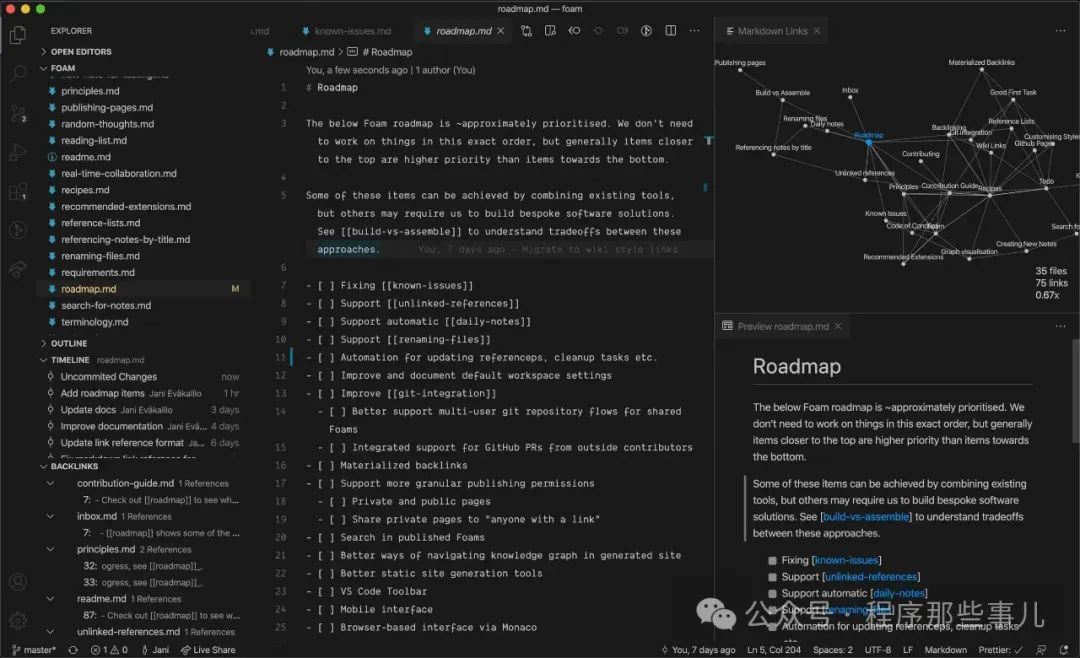
Task: Click the Jani user status item
Action: coord(155,650)
